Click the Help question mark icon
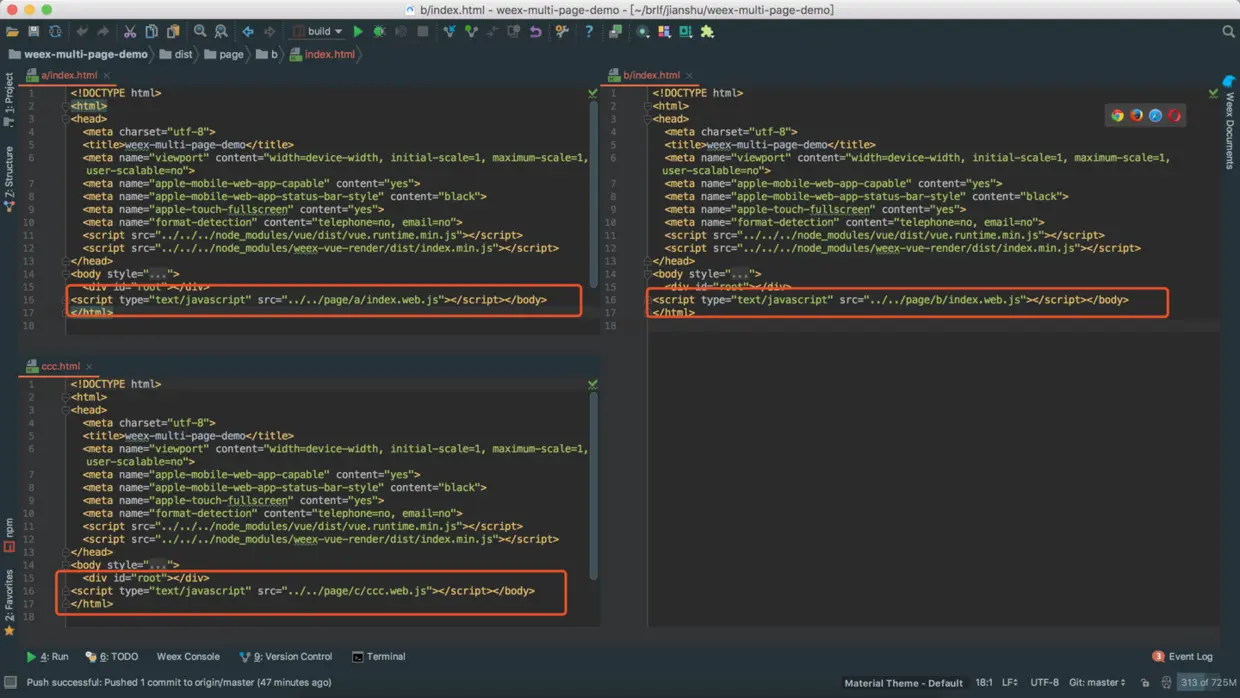1240x698 pixels. point(589,32)
